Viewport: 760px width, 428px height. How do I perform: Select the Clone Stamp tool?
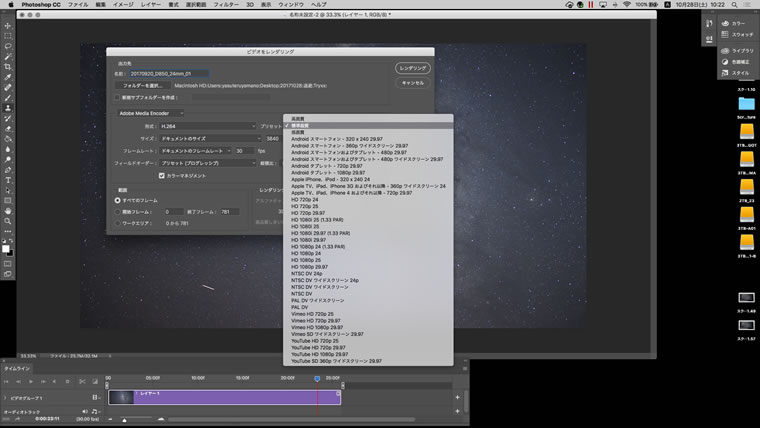(8, 108)
